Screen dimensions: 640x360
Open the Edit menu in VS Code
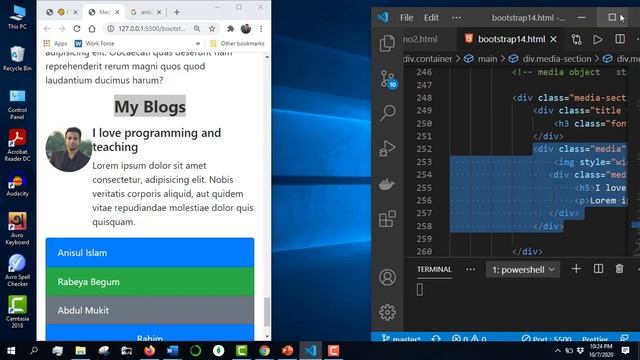[x=431, y=18]
